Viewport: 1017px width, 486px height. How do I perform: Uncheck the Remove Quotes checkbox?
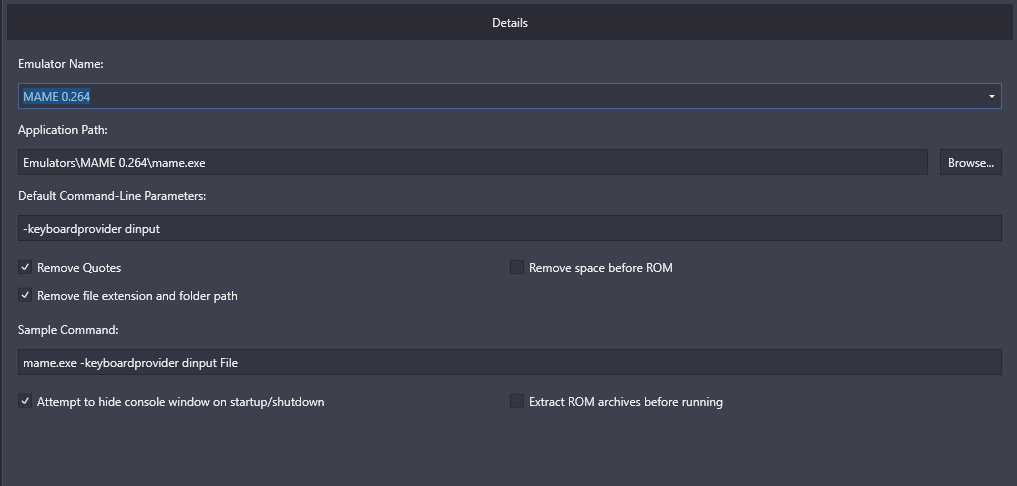point(25,267)
